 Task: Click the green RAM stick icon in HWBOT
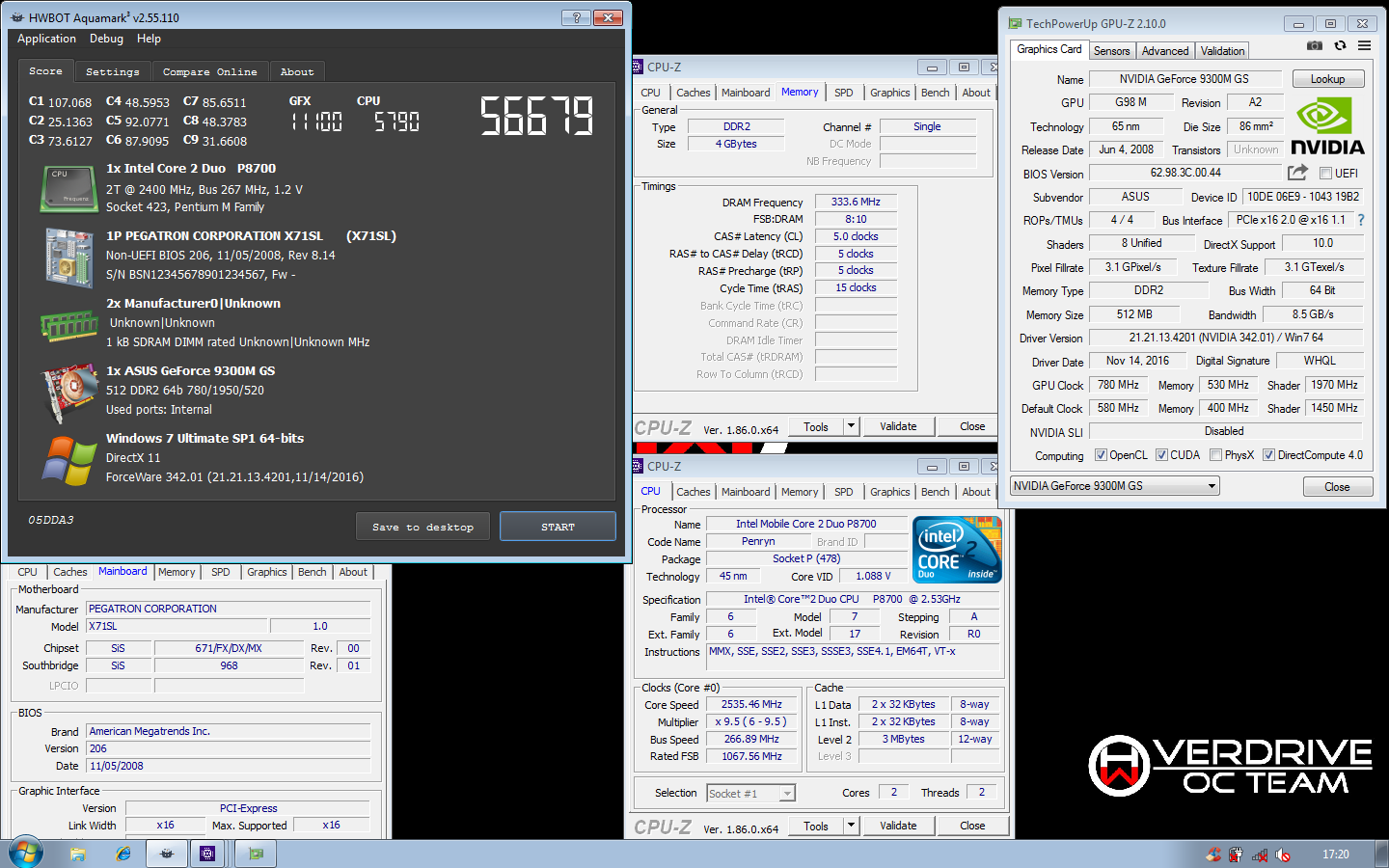(x=68, y=325)
